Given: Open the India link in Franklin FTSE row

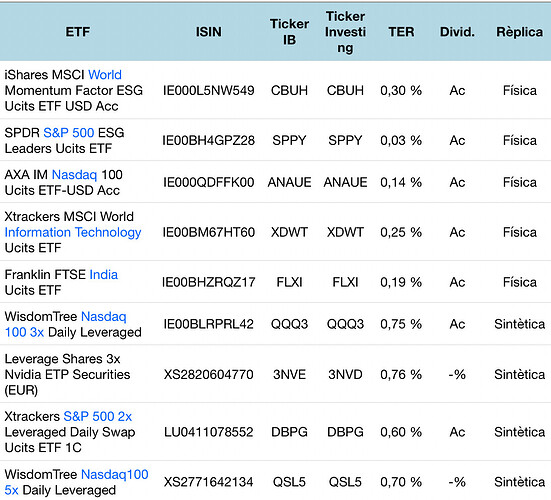Looking at the screenshot, I should coord(104,275).
